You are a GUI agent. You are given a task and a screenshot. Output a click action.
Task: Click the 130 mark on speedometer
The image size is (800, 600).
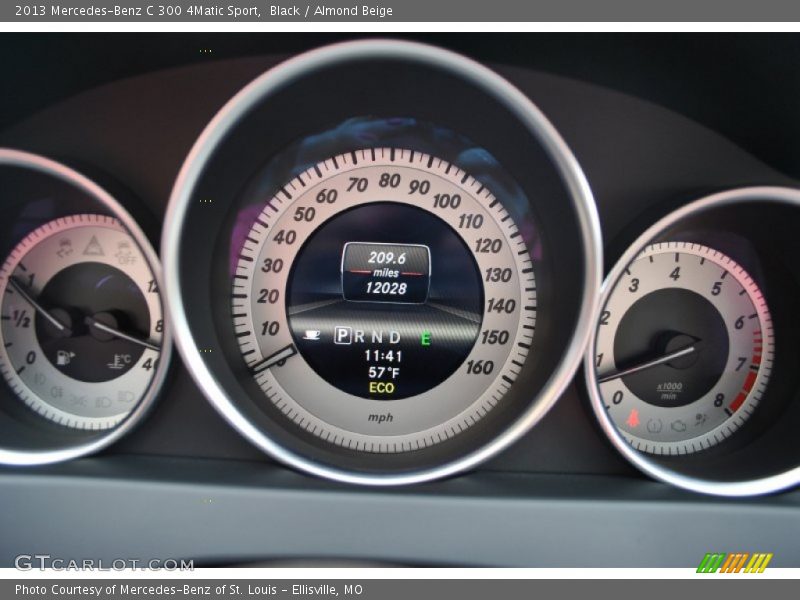click(x=498, y=275)
